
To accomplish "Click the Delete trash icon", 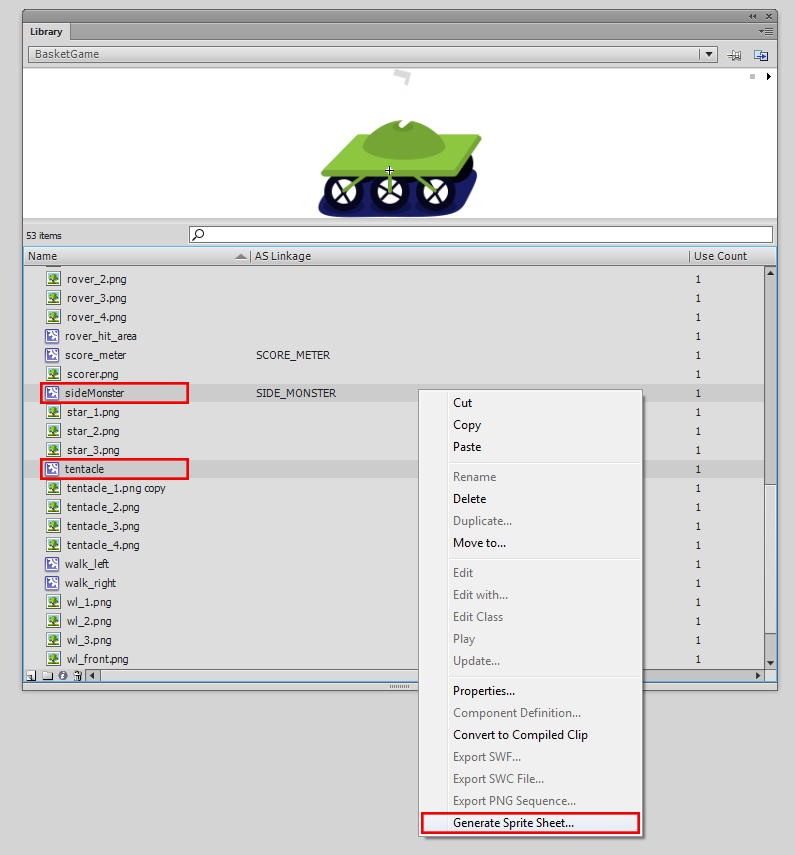I will click(77, 676).
